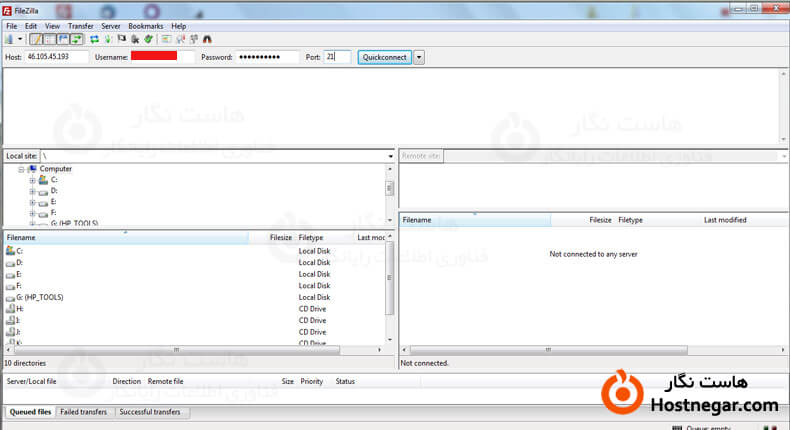The height and width of the screenshot is (430, 790).
Task: Select Computer in the local tree
Action: tap(55, 169)
